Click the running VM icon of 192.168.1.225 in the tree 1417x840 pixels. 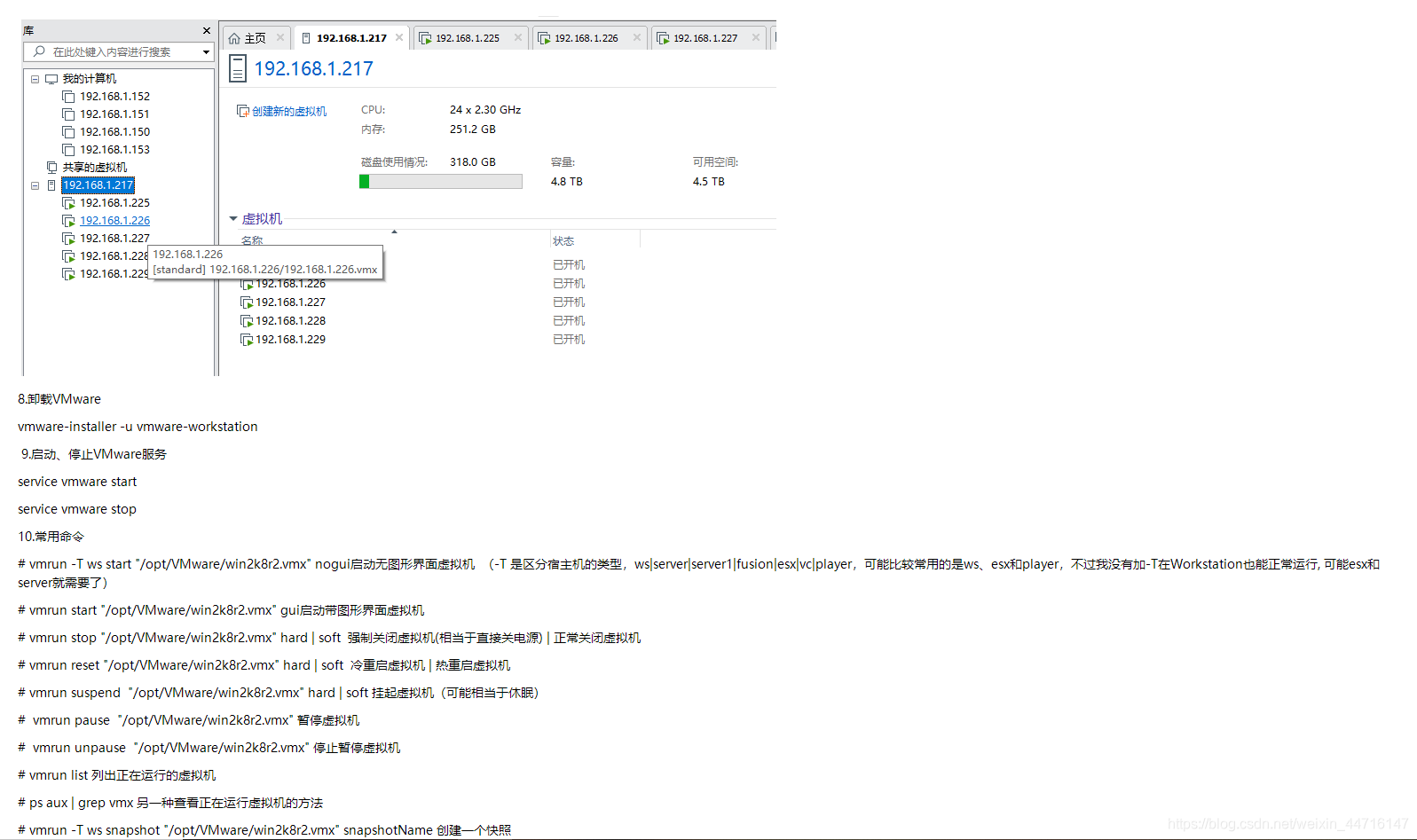pyautogui.click(x=68, y=203)
